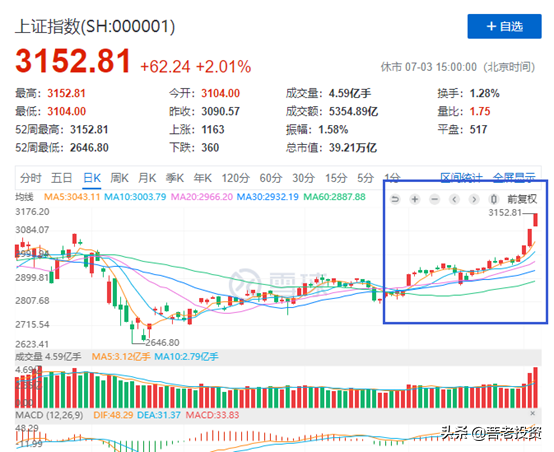
Task: Click the current price 3152.81 headline
Action: pyautogui.click(x=73, y=61)
